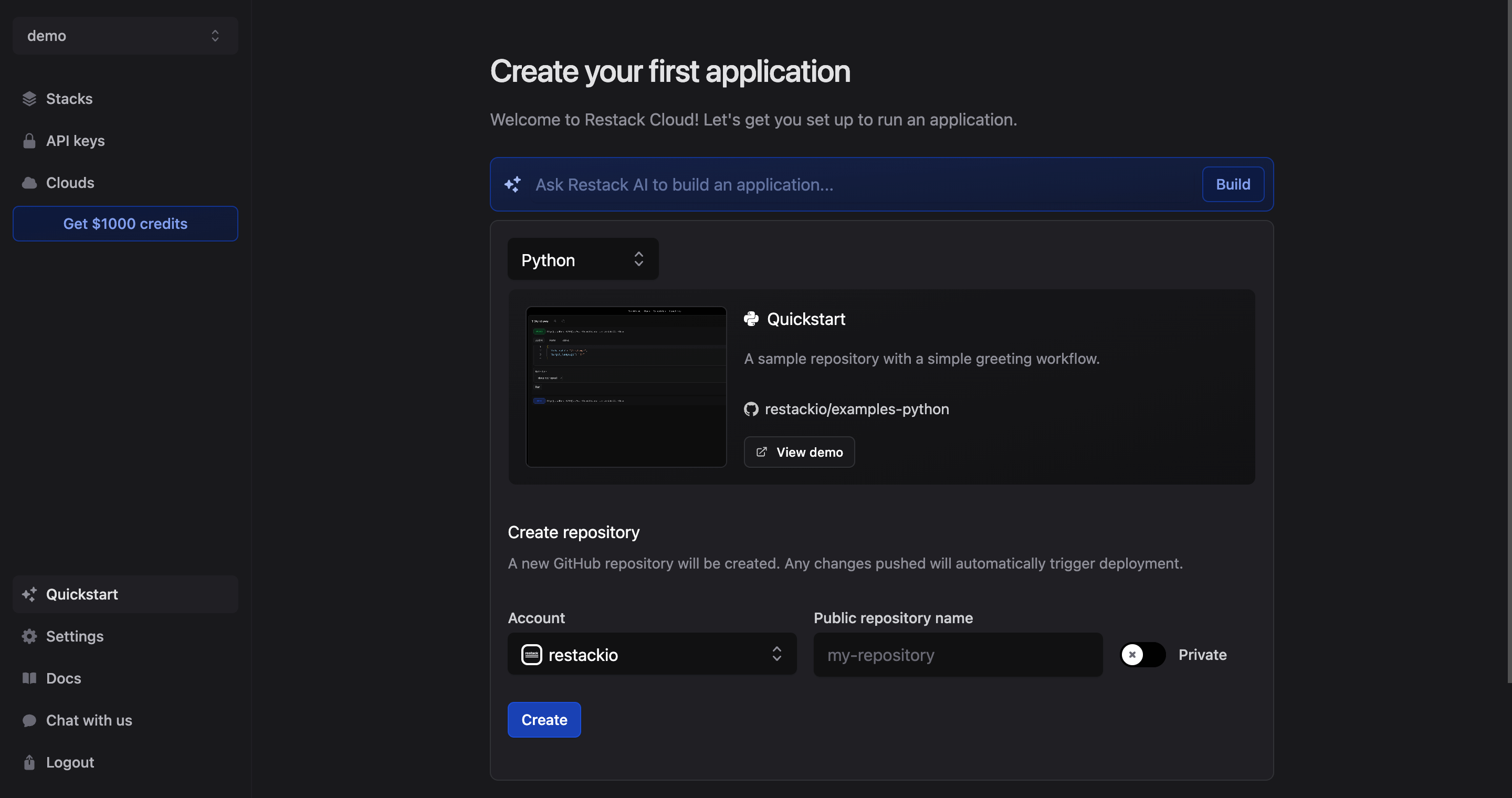This screenshot has width=1512, height=798.
Task: Open the demo workspace selector dropdown
Action: [125, 36]
